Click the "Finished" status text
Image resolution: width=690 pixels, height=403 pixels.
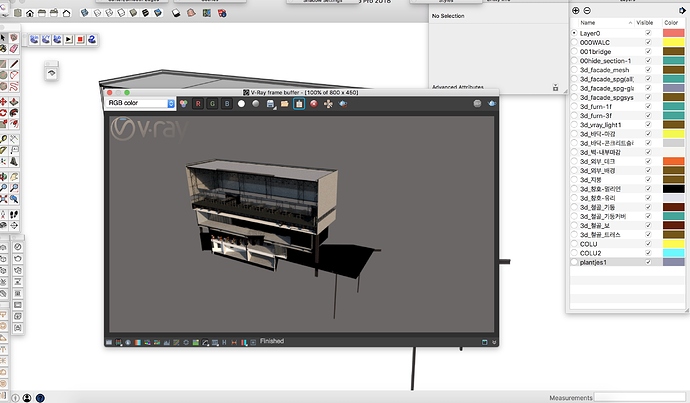[272, 341]
